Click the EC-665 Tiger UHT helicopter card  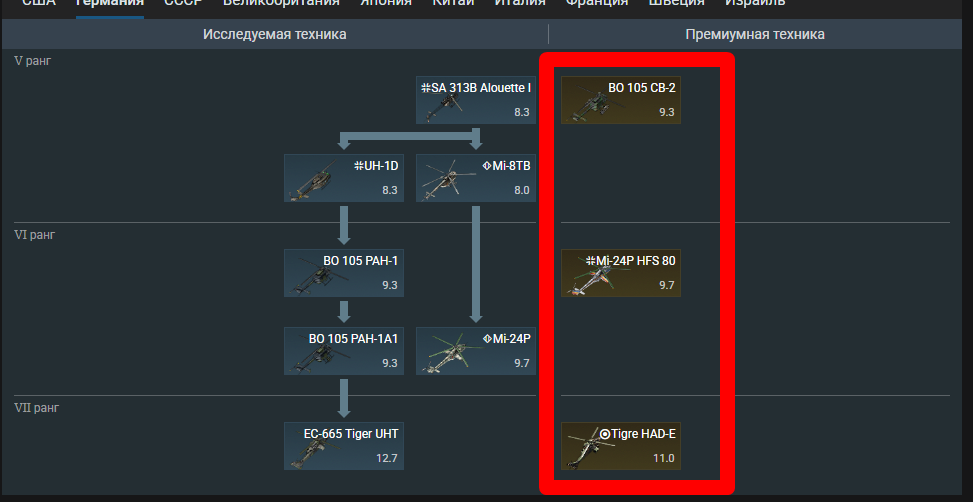pos(344,446)
